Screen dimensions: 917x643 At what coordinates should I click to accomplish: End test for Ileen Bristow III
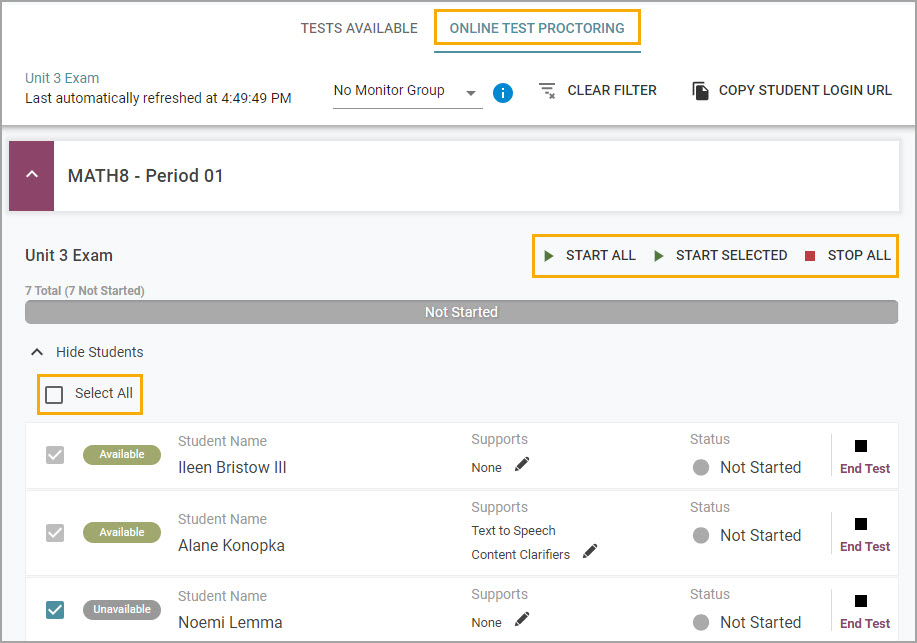pos(864,456)
